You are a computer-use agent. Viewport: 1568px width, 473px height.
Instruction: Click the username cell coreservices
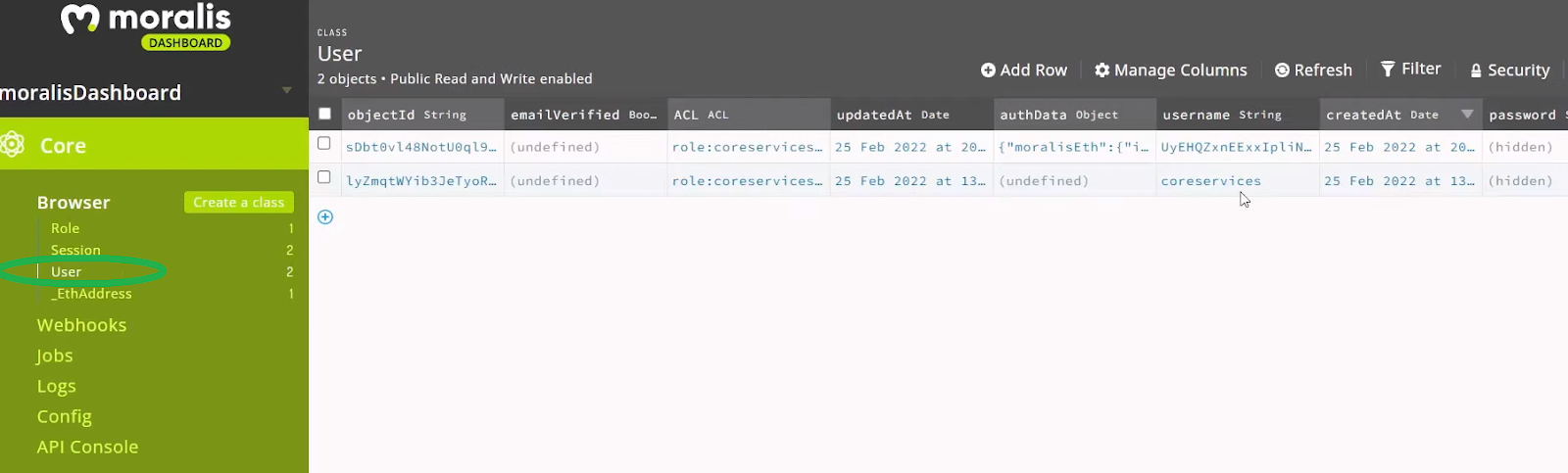pyautogui.click(x=1238, y=181)
